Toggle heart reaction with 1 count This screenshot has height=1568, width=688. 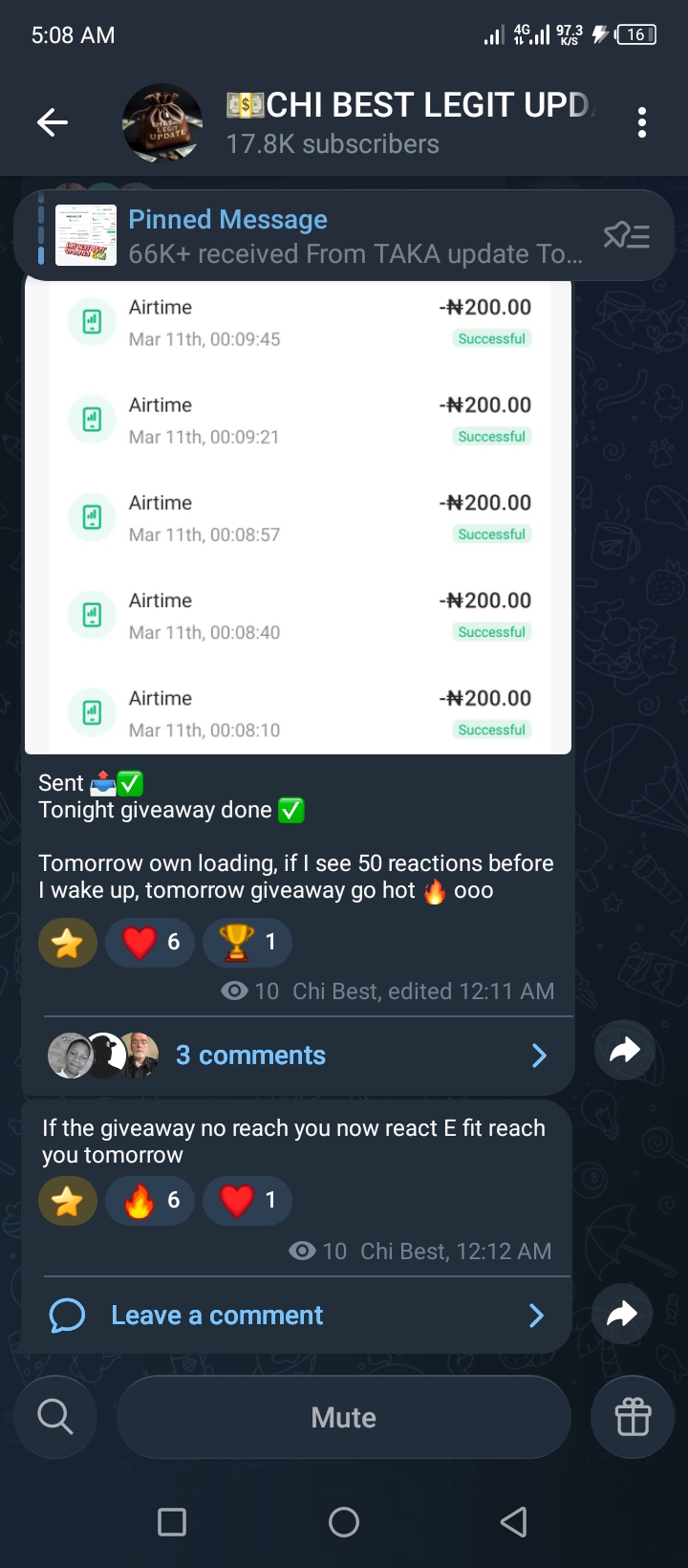coord(247,1200)
